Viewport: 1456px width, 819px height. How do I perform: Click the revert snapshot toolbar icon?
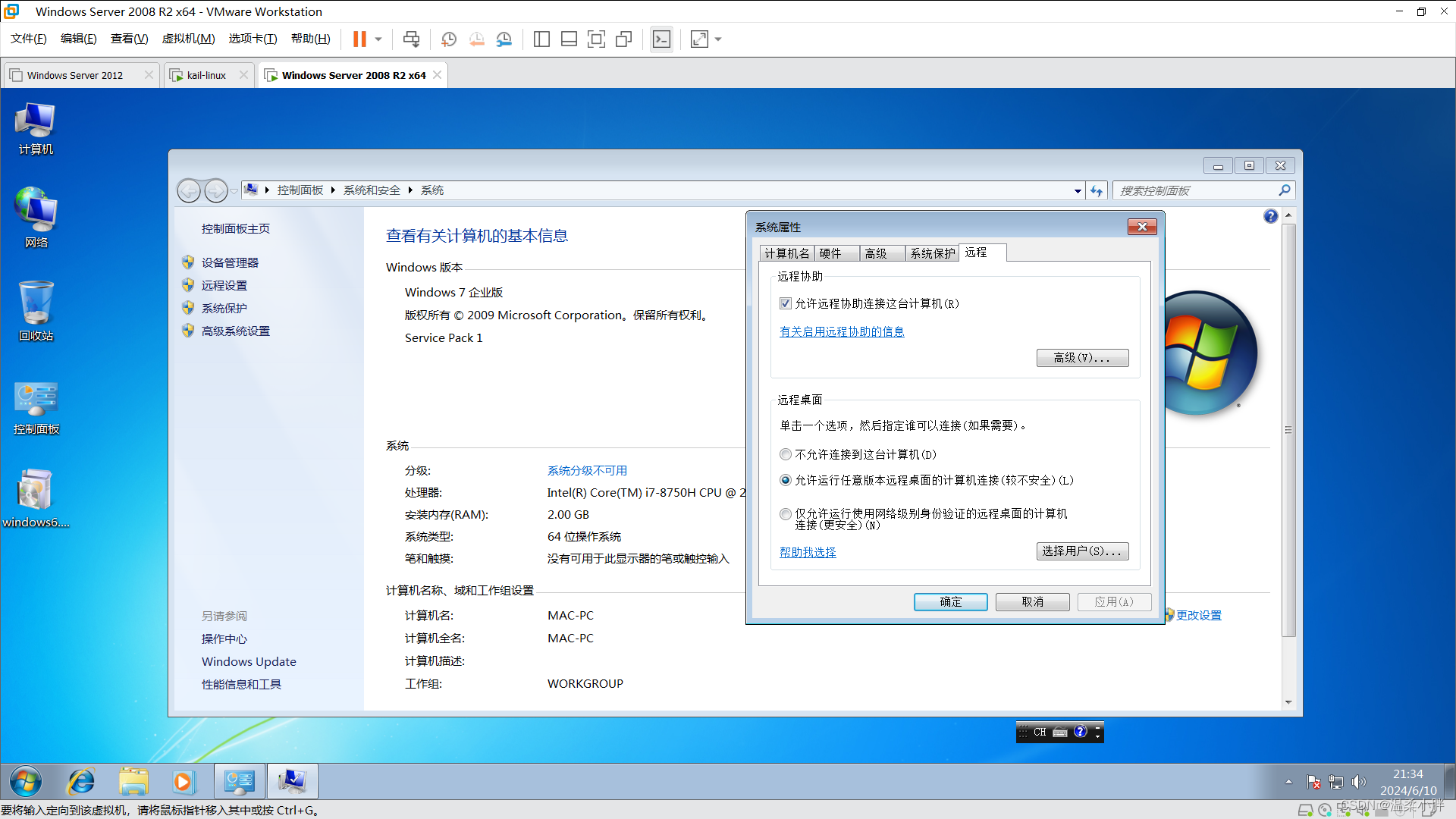(x=476, y=39)
